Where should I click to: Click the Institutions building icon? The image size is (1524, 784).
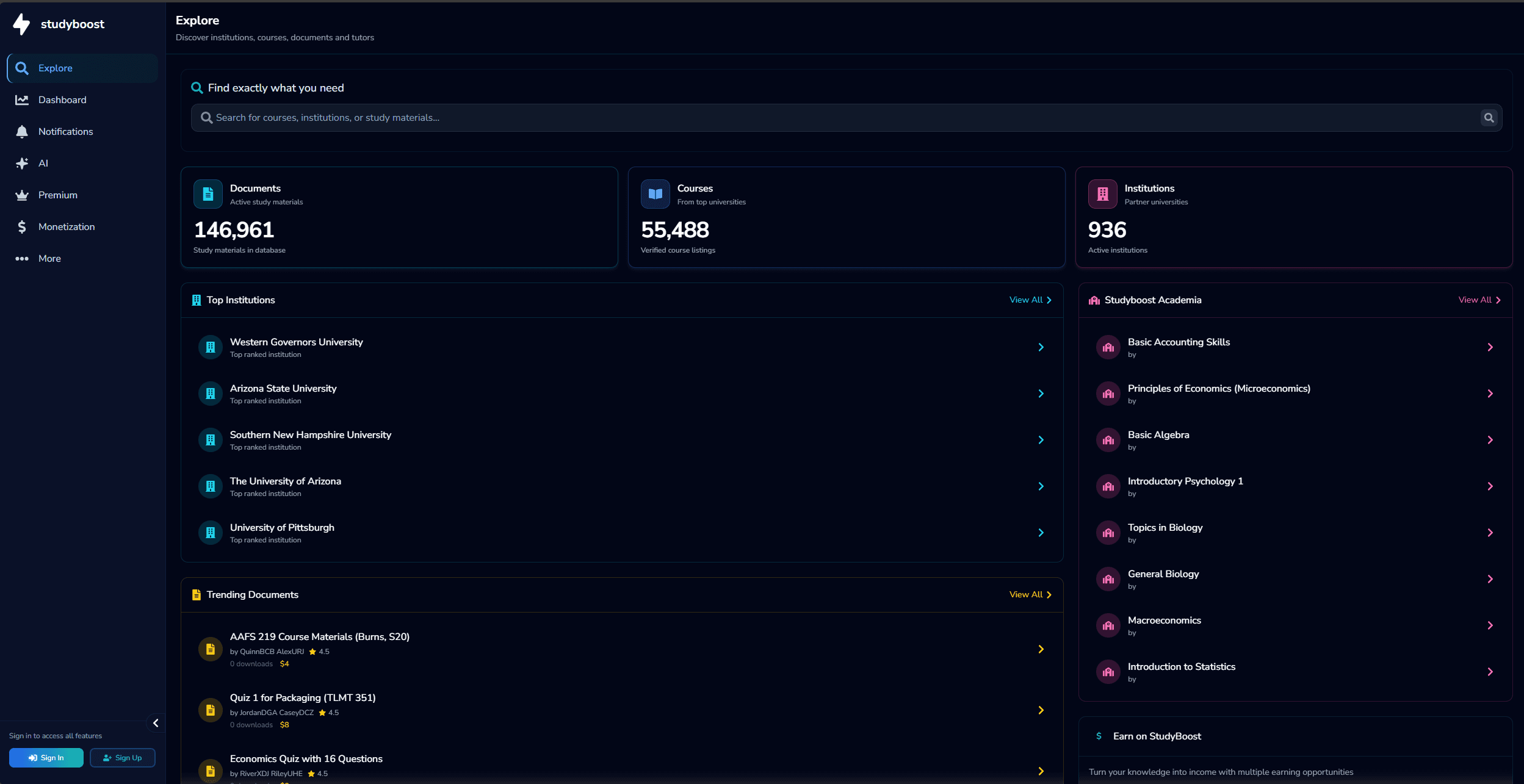pos(1102,194)
